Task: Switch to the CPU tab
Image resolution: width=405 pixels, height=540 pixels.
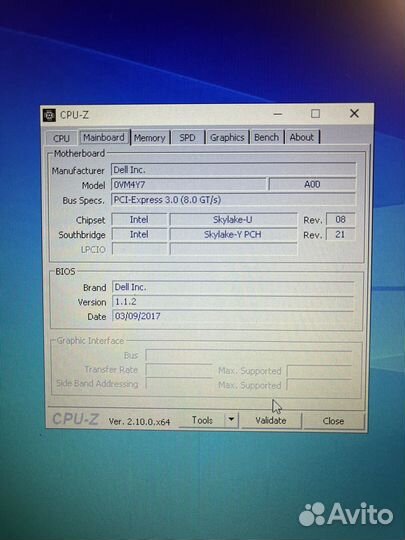Action: pyautogui.click(x=61, y=138)
